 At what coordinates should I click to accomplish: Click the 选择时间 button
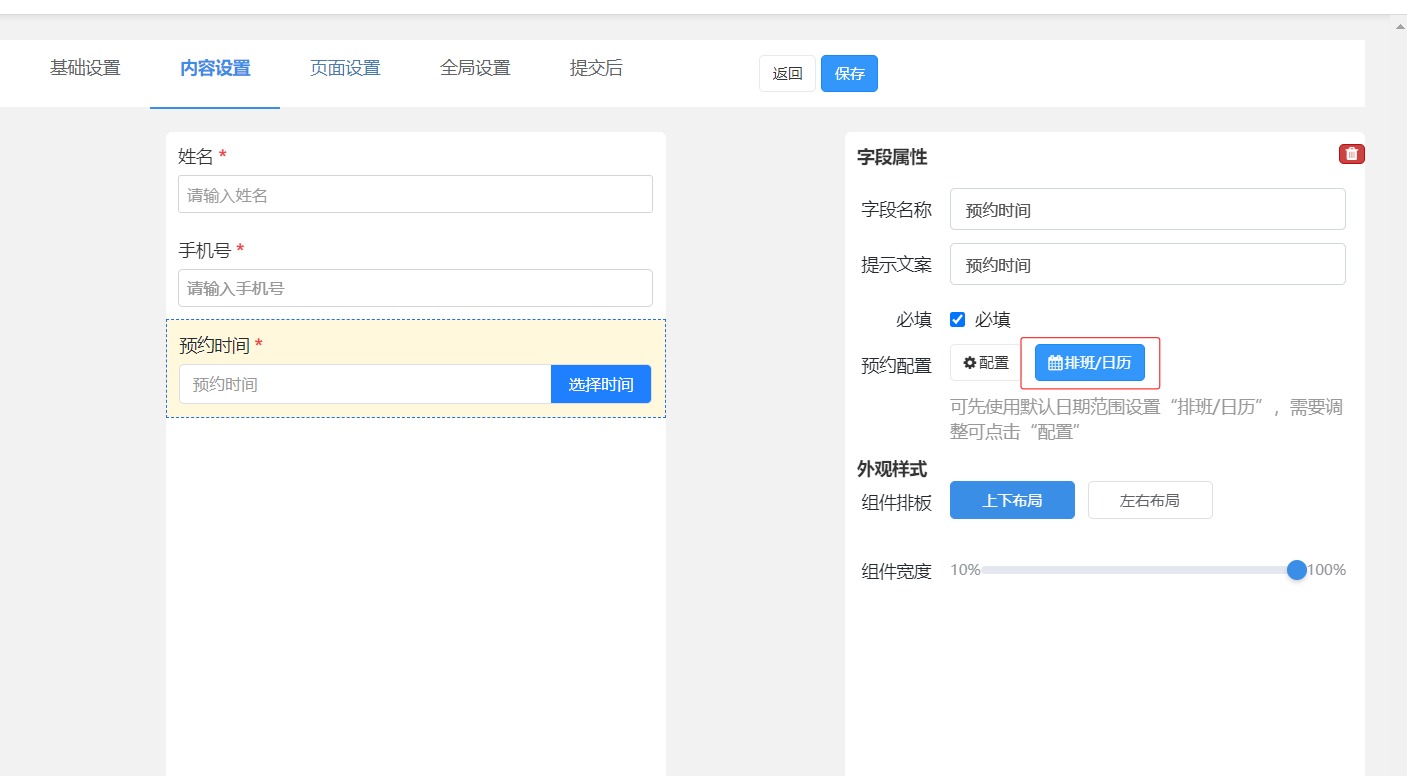point(600,384)
